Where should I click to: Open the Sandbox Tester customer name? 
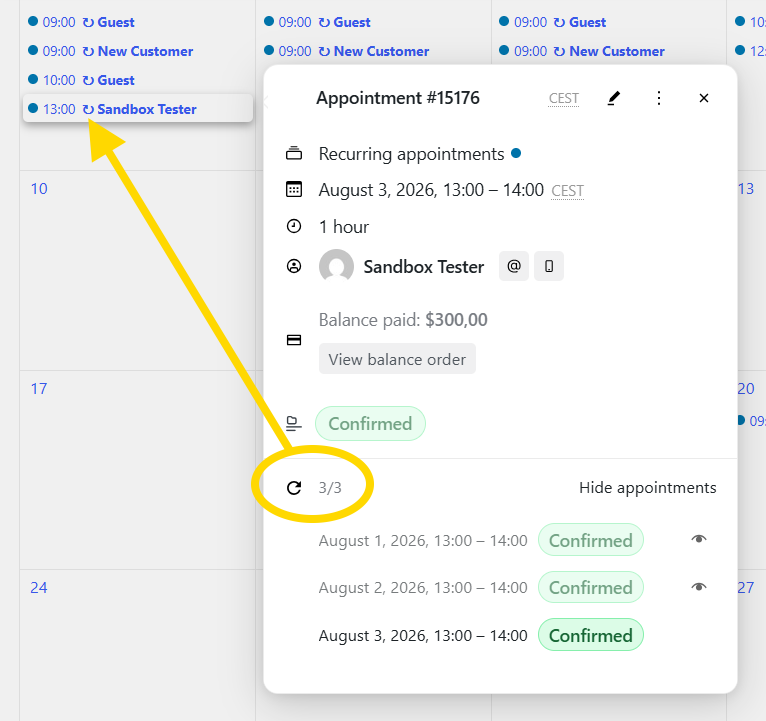424,267
